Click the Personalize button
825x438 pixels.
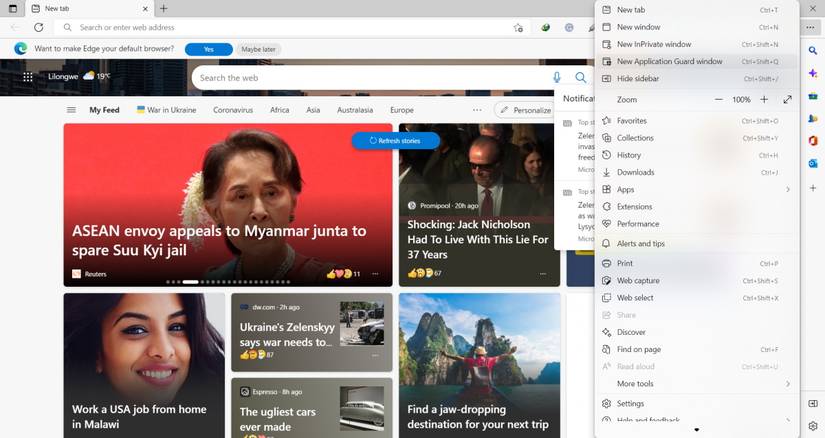(x=526, y=110)
